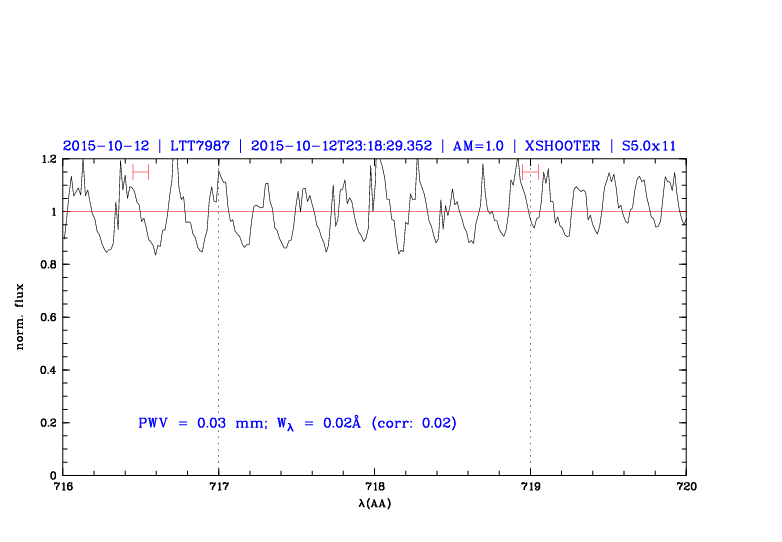This screenshot has width=782, height=542.
Task: Click the (corr: 0.02) annotation text
Action: [x=413, y=423]
